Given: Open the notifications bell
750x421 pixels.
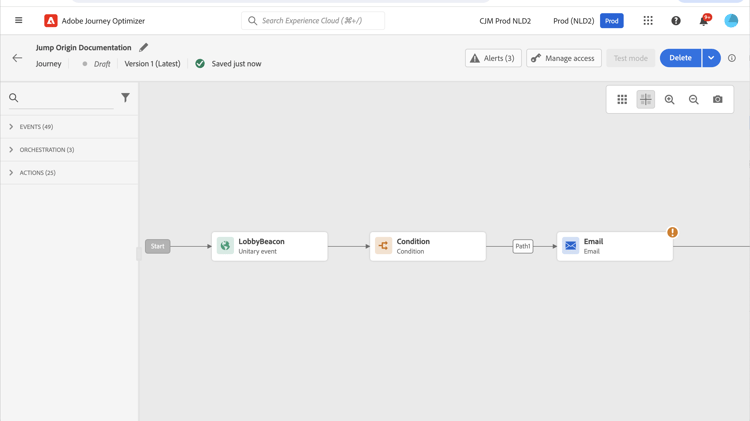Looking at the screenshot, I should [x=704, y=21].
